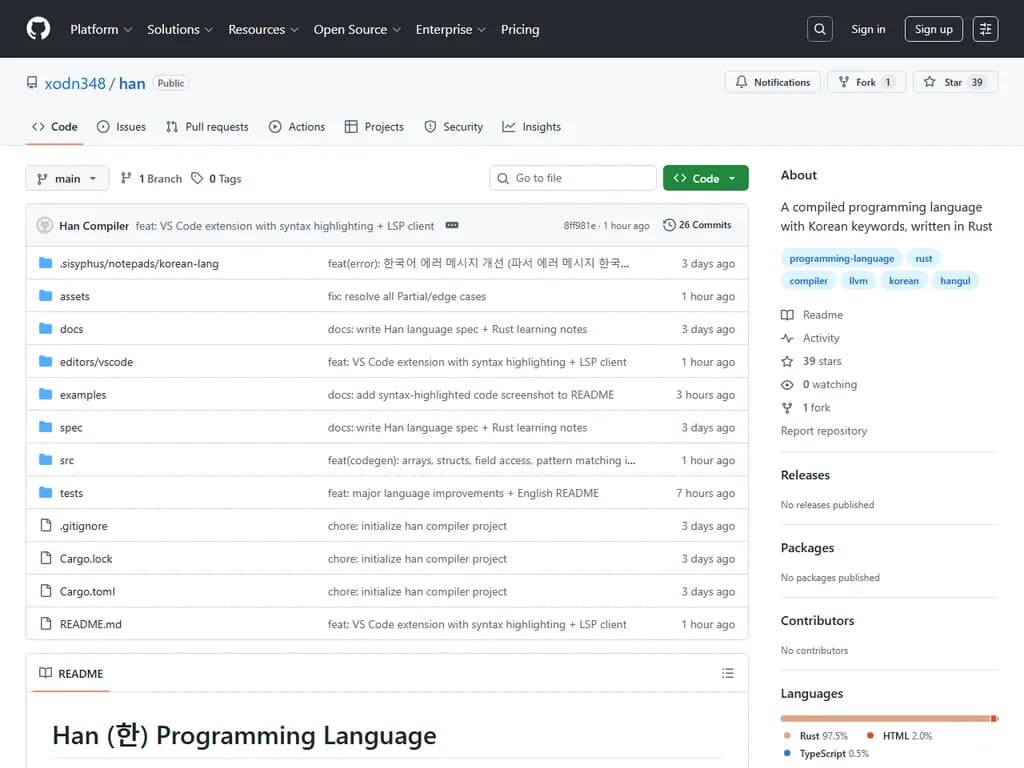
Task: Open the Report repository link
Action: tap(824, 431)
